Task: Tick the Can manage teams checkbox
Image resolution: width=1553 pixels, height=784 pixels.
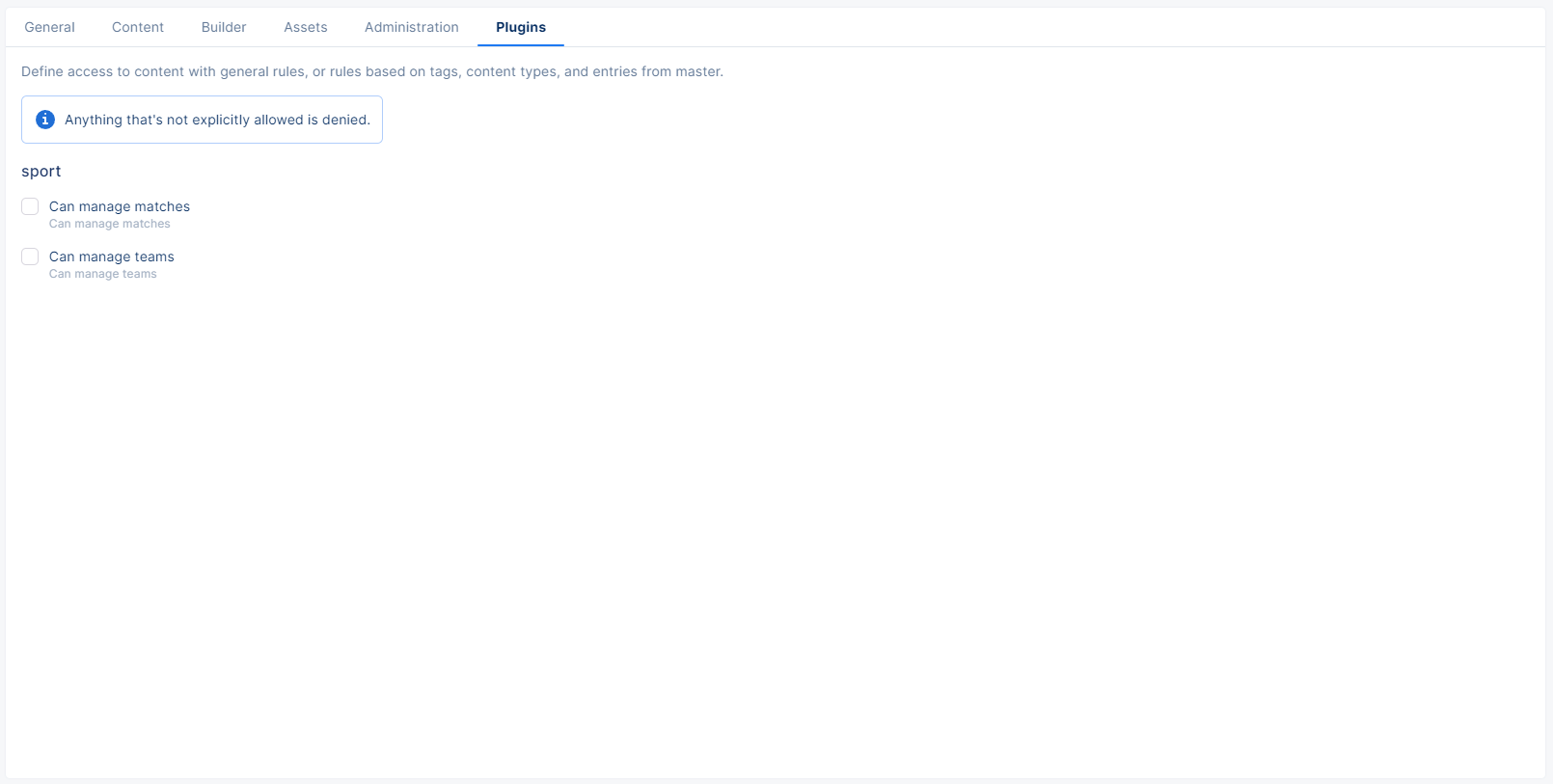Action: (30, 257)
